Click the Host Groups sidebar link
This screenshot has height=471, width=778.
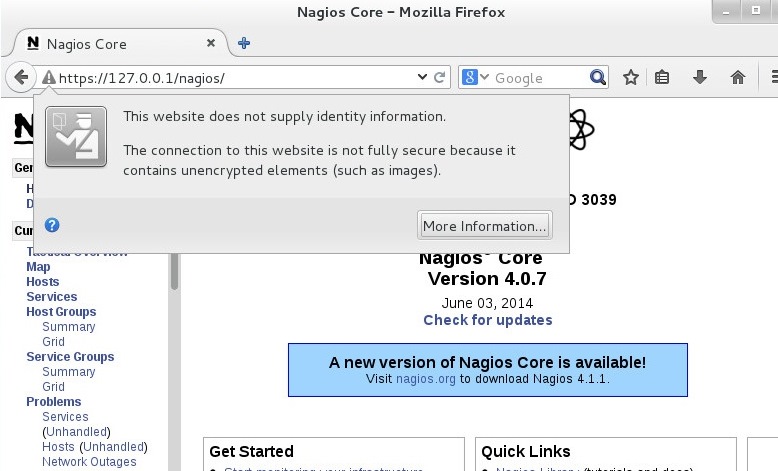tap(61, 312)
